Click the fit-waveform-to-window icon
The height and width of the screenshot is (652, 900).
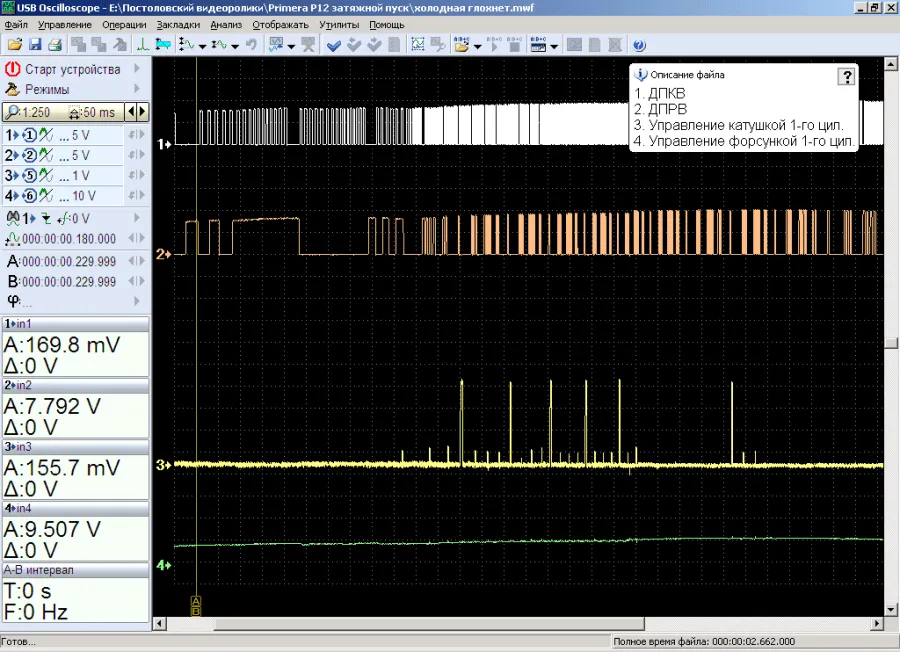tap(418, 44)
